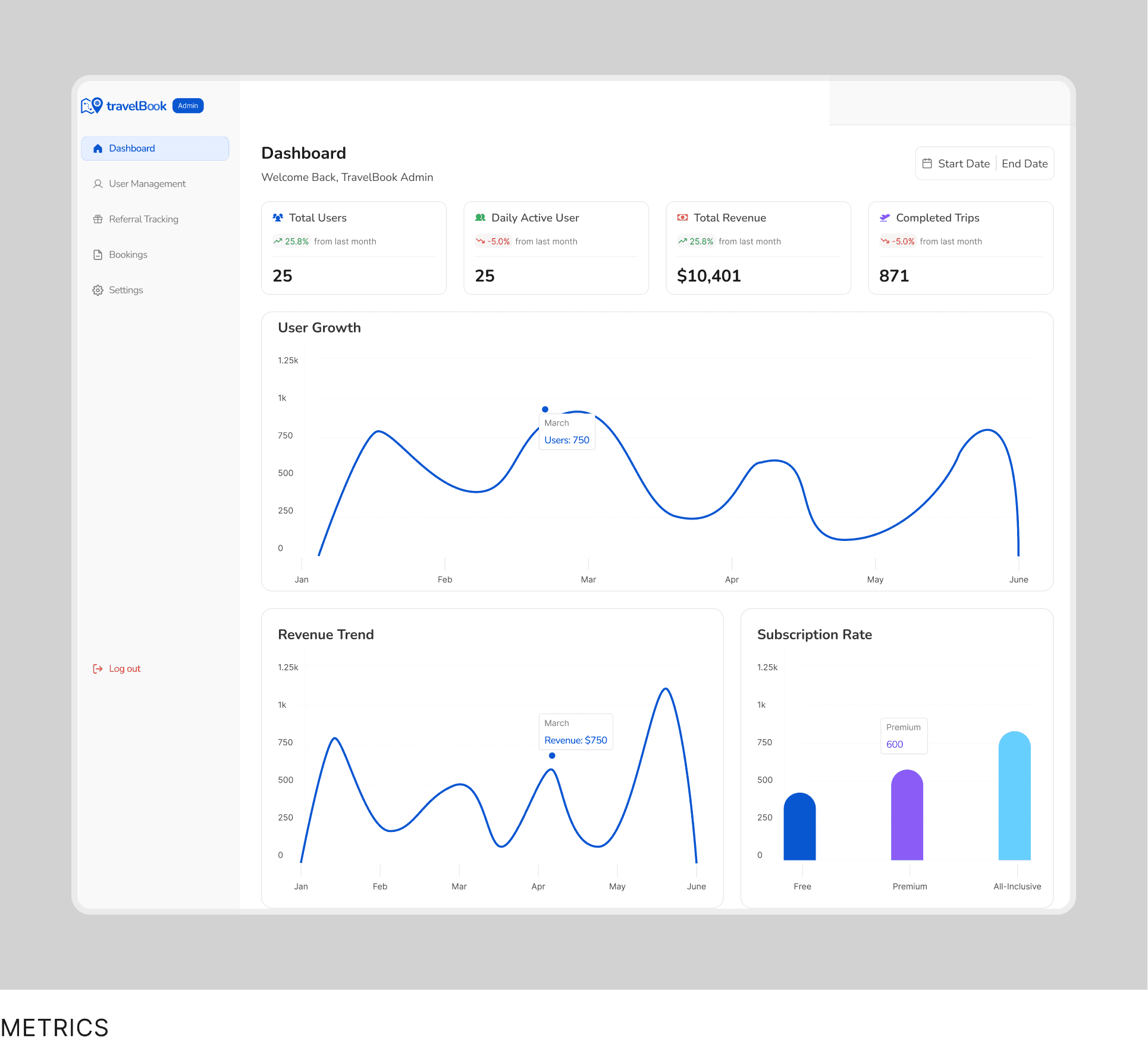Click the Bookings document icon

(x=98, y=255)
